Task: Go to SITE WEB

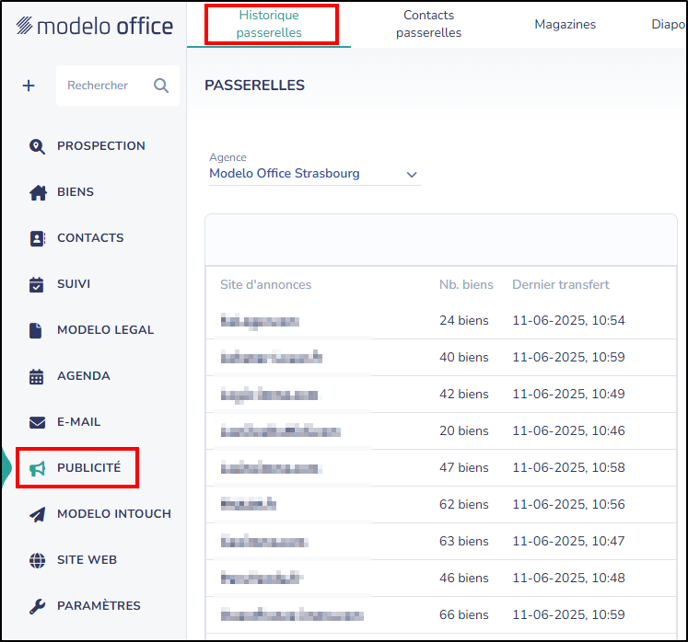Action: click(x=87, y=560)
